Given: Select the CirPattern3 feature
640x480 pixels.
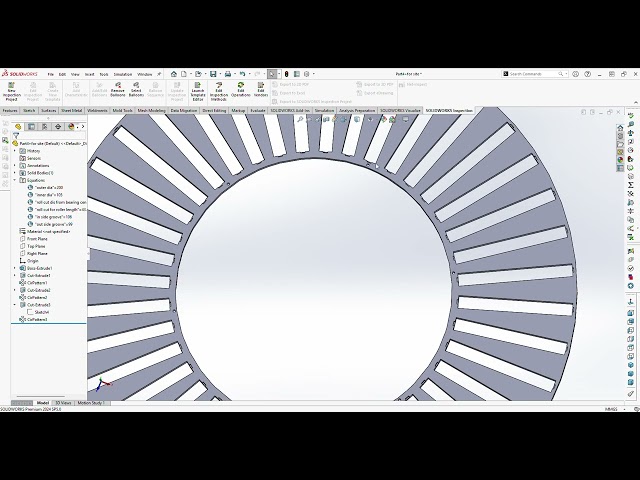Looking at the screenshot, I should click(x=33, y=320).
